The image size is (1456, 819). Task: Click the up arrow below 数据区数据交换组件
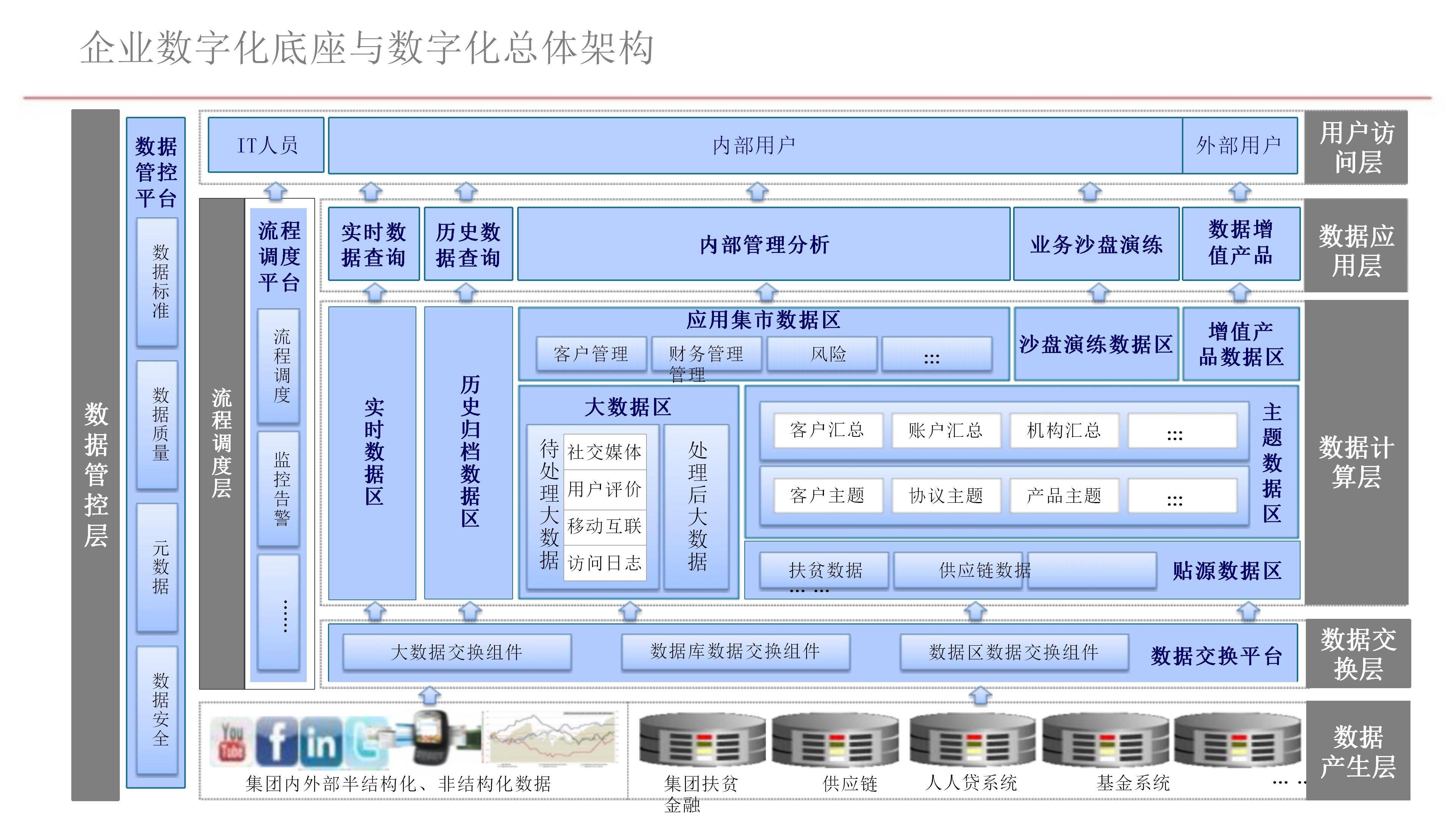click(x=981, y=696)
